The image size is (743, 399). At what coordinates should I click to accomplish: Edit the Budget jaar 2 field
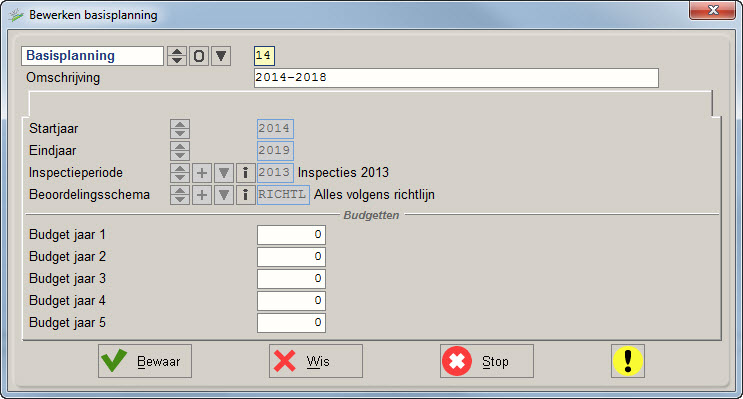(291, 257)
